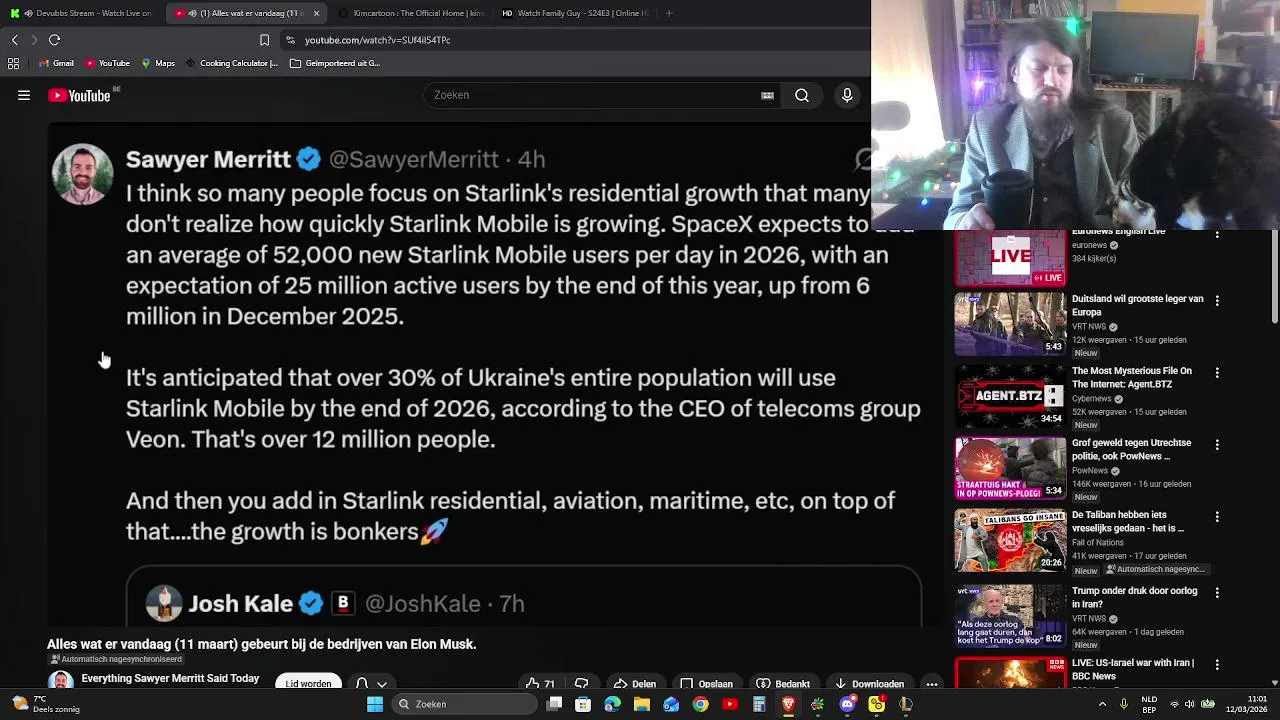Open options for Duitsland wil grootste leger video
The width and height of the screenshot is (1280, 720).
(1217, 300)
